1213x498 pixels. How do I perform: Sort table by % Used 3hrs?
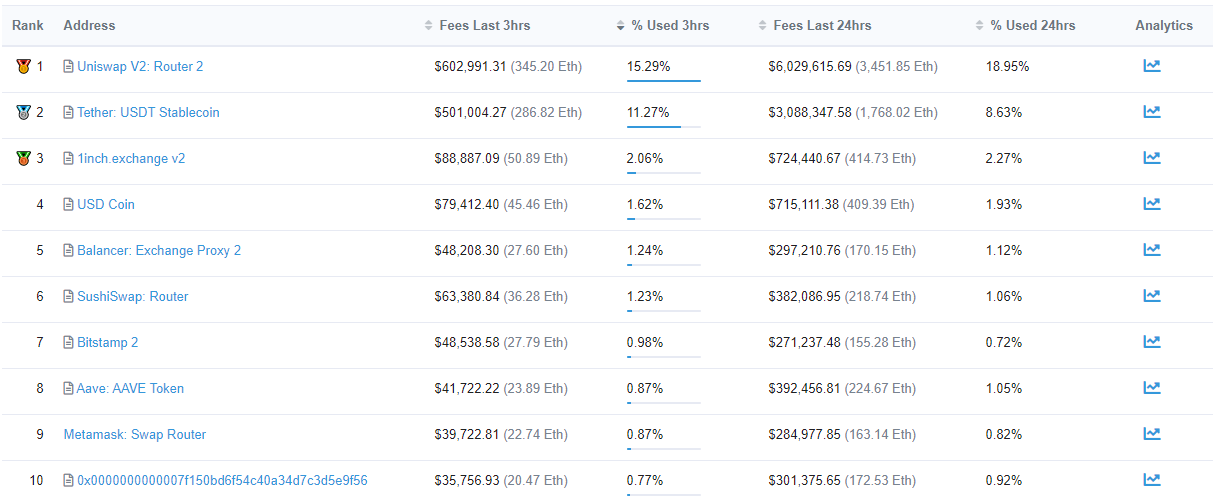[663, 25]
